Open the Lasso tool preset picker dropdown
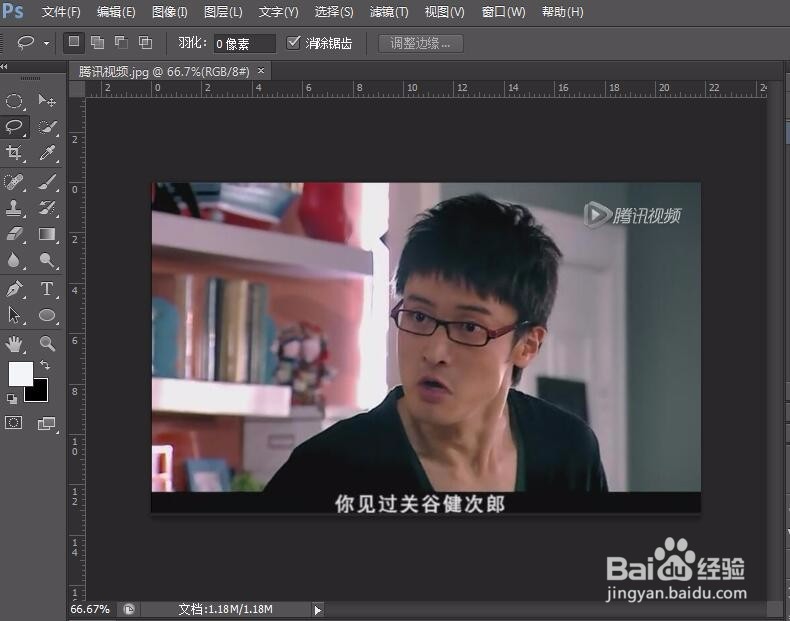 point(46,43)
